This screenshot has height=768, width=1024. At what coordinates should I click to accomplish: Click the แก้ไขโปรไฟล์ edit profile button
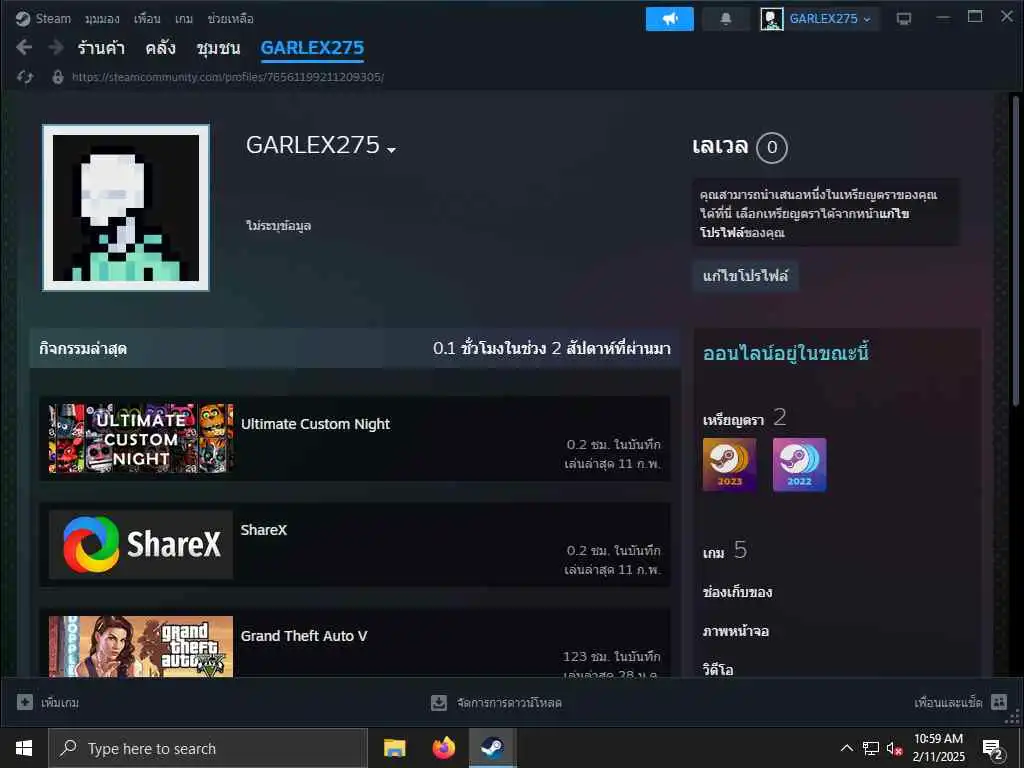(745, 276)
